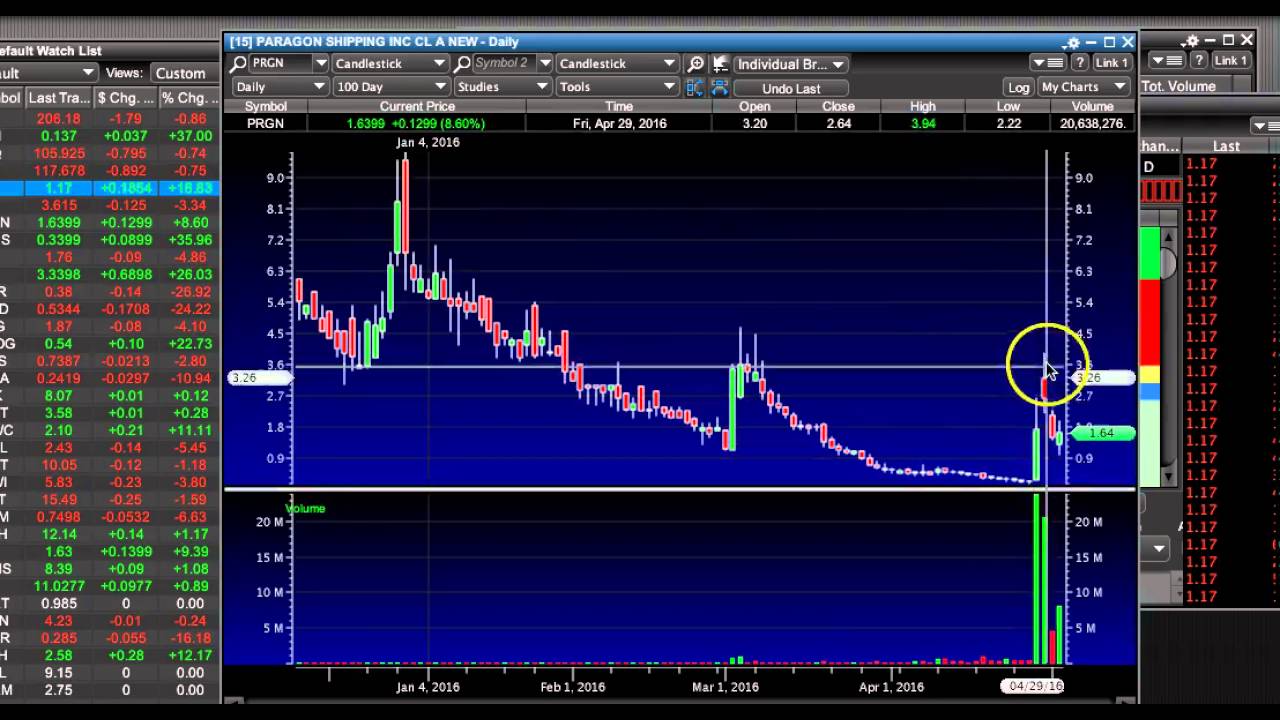Click the chart help question-mark button

pos(1079,63)
